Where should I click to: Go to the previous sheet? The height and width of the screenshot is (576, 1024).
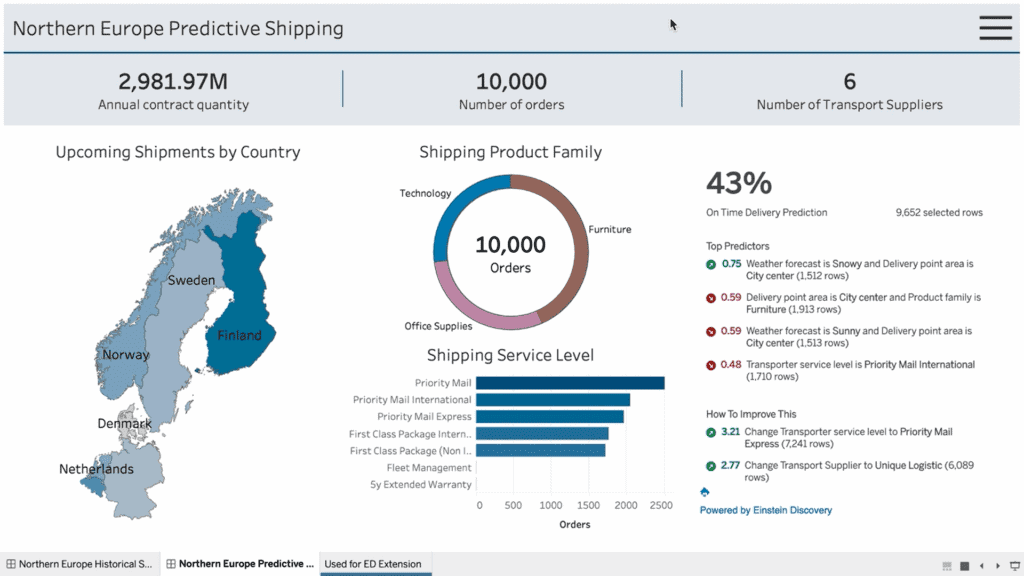pyautogui.click(x=982, y=566)
